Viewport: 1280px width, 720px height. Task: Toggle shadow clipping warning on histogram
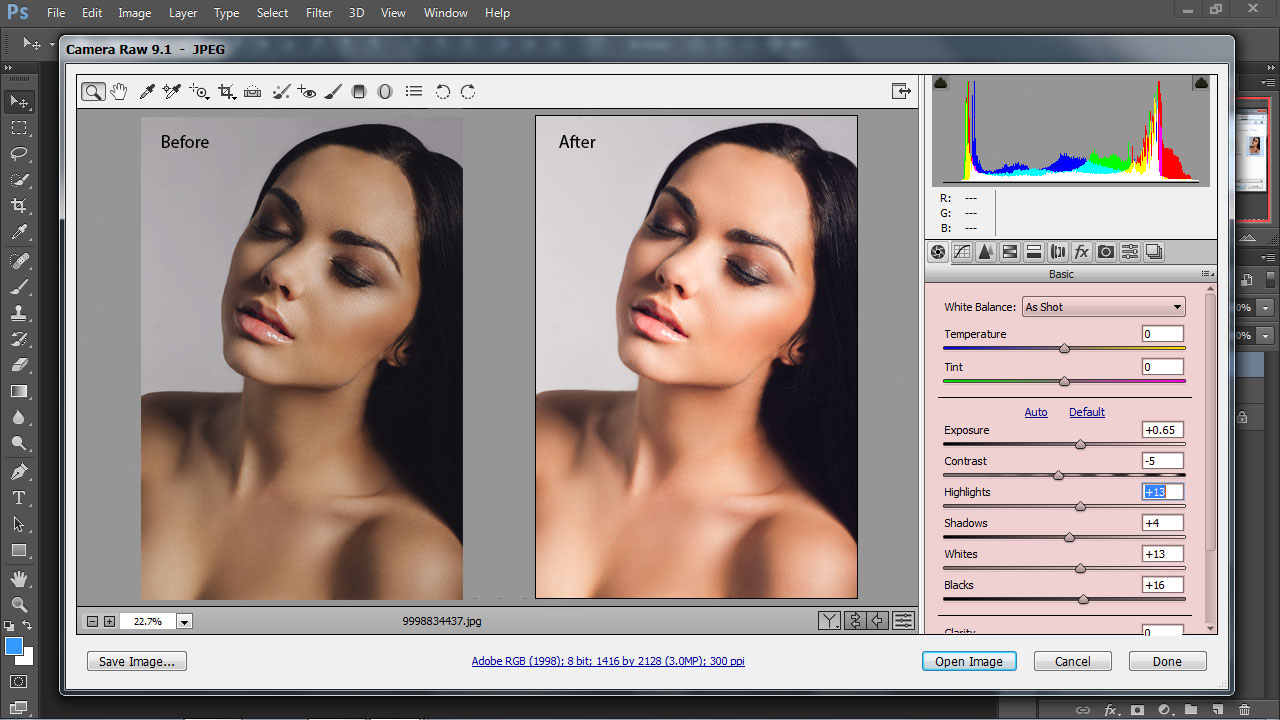coord(941,84)
